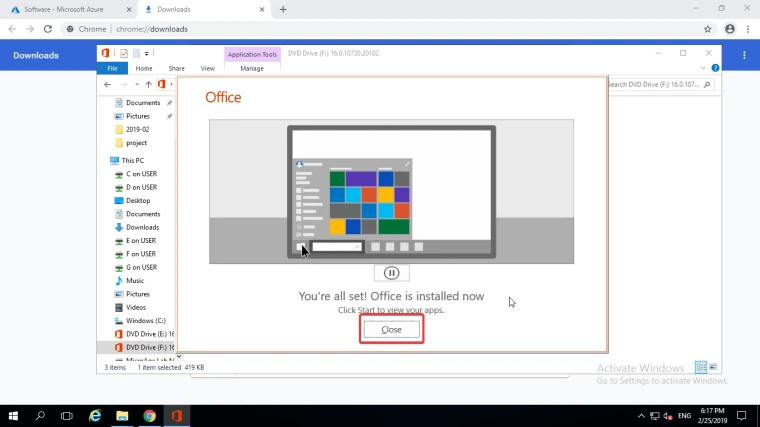Click Search DVD Drive field

661,84
